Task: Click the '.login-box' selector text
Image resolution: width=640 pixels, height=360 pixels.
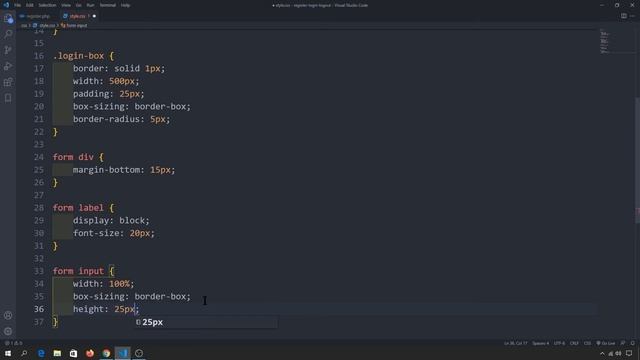Action: [79, 56]
